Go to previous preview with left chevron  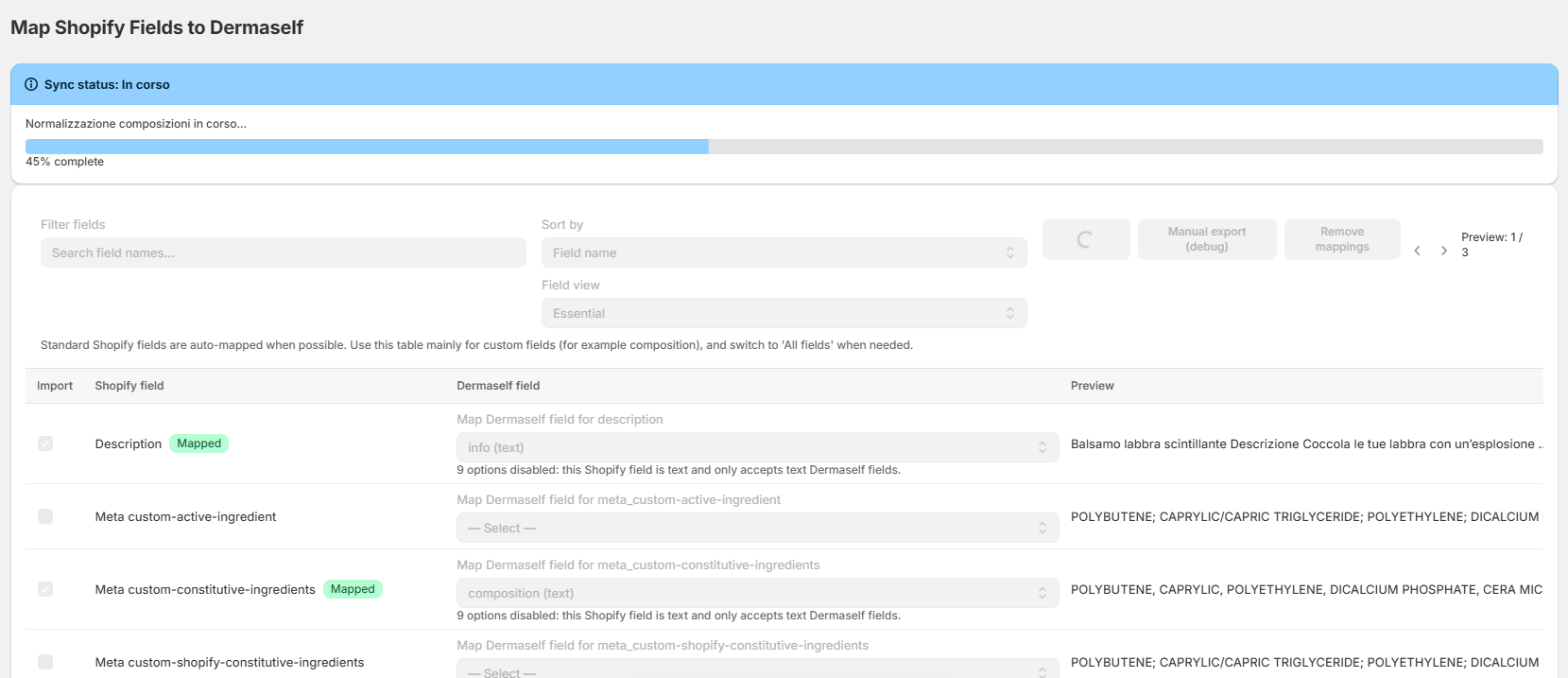click(1418, 251)
